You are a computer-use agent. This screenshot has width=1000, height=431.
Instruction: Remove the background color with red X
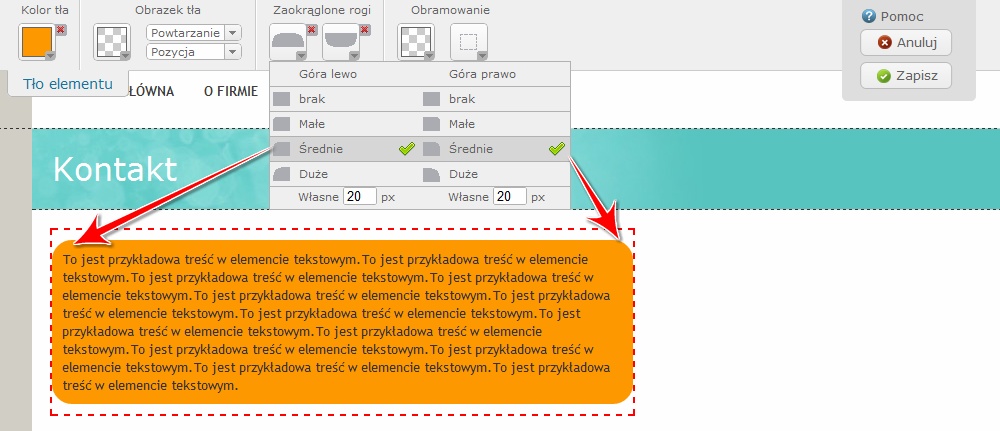61,31
